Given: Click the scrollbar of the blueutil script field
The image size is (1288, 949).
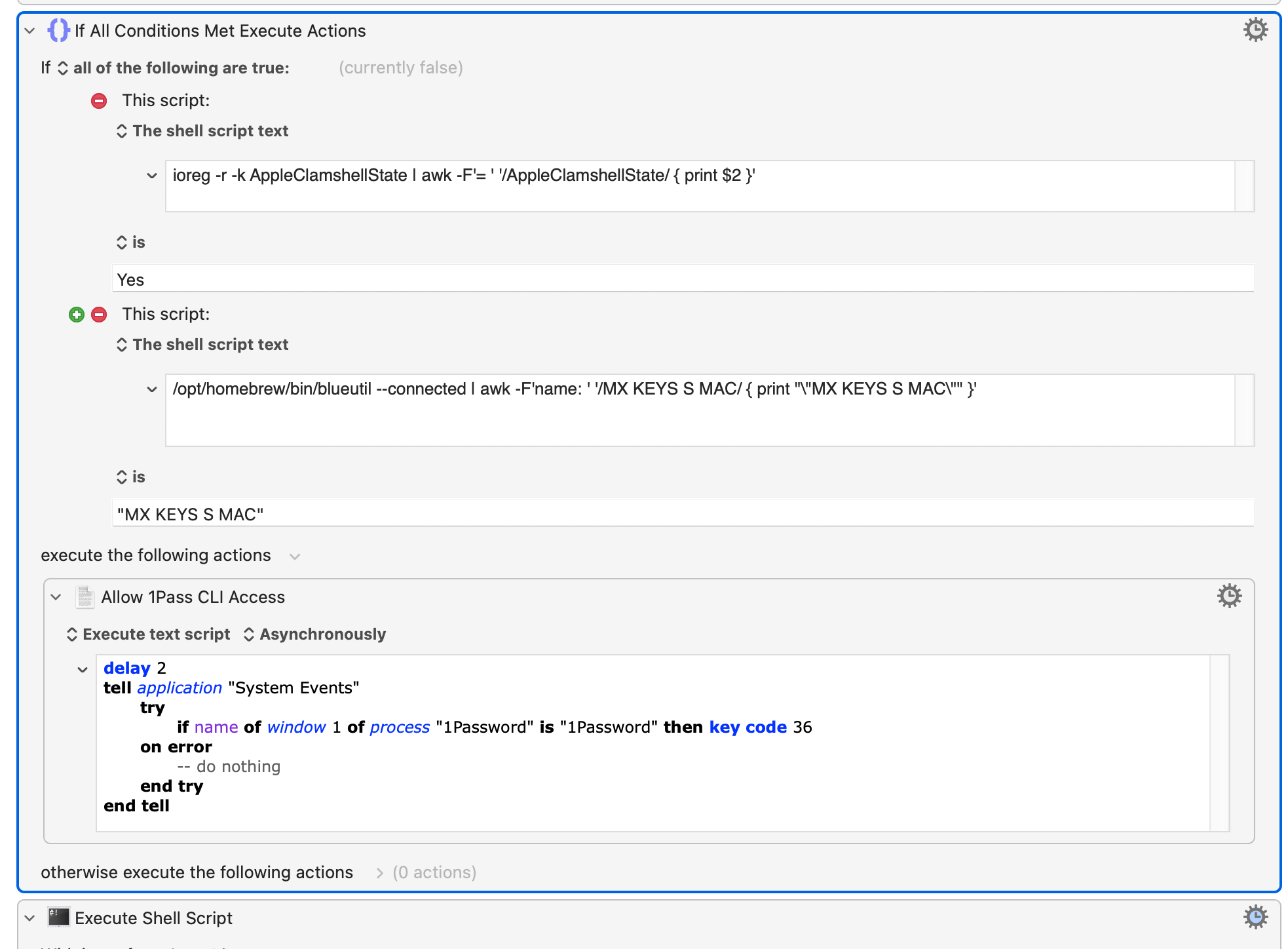Looking at the screenshot, I should [1244, 410].
